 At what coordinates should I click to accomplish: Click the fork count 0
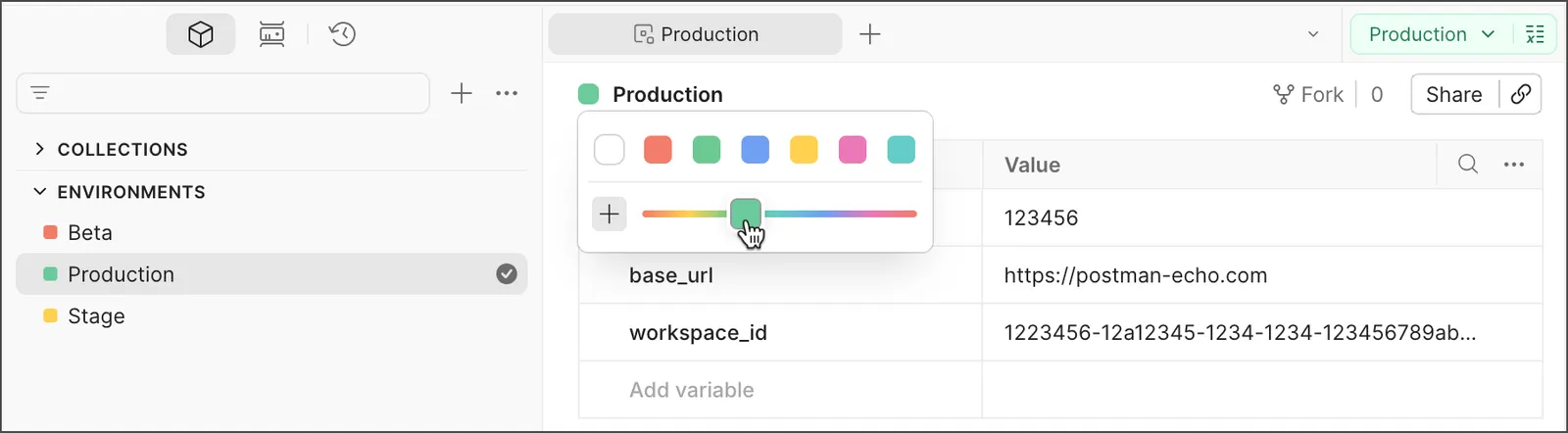point(1377,94)
